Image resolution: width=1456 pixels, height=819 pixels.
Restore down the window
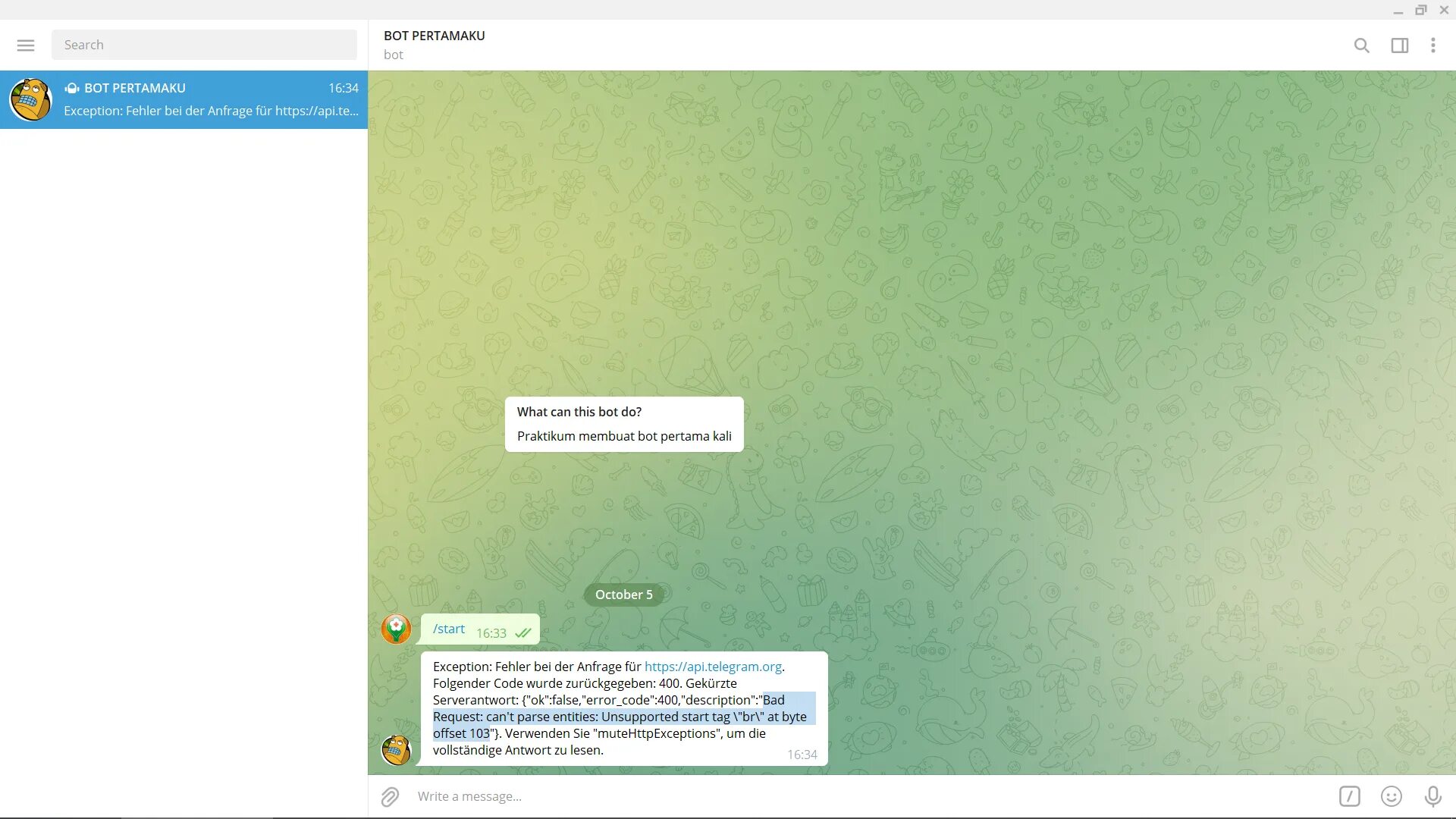pyautogui.click(x=1420, y=10)
